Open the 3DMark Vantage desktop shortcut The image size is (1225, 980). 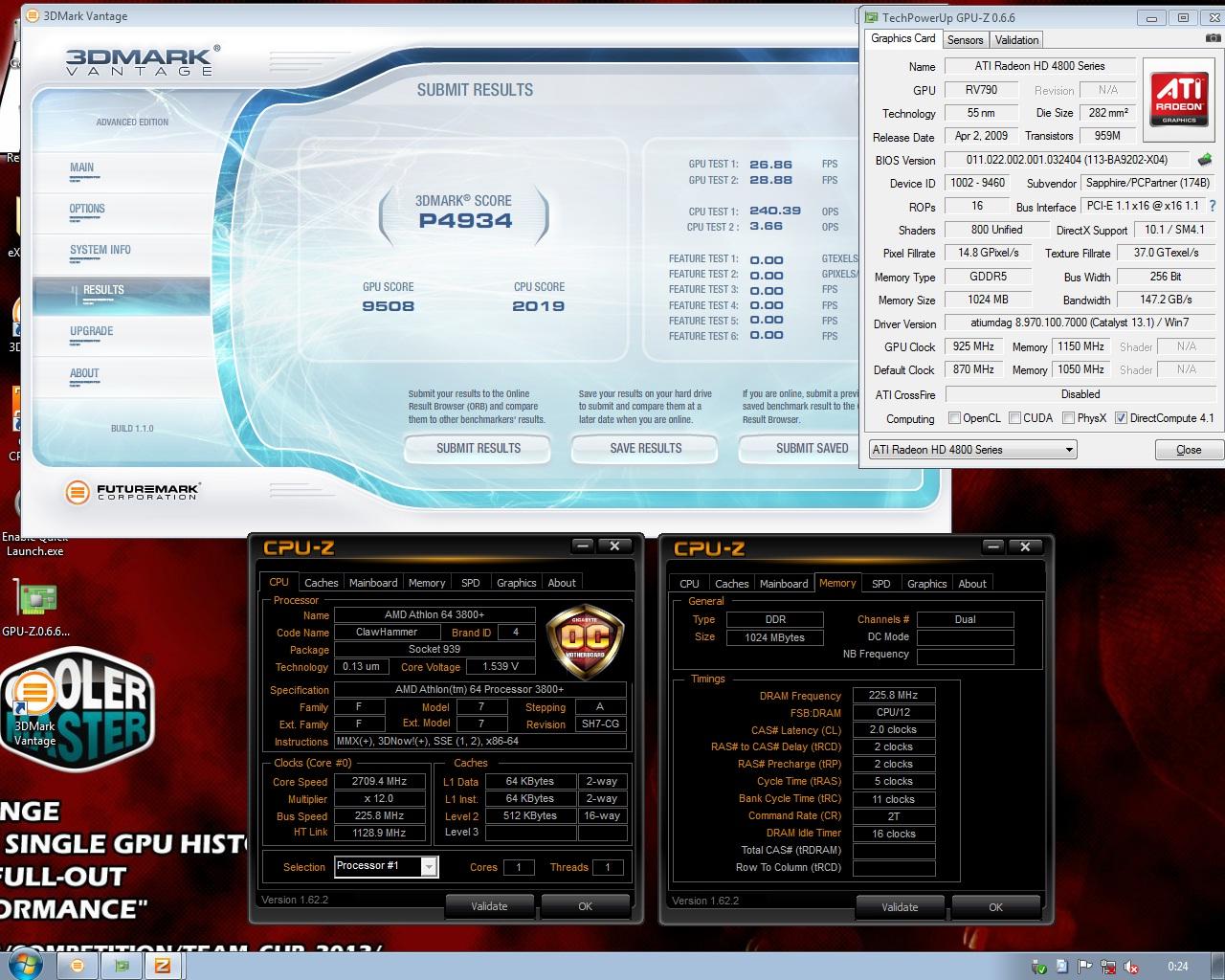(34, 710)
